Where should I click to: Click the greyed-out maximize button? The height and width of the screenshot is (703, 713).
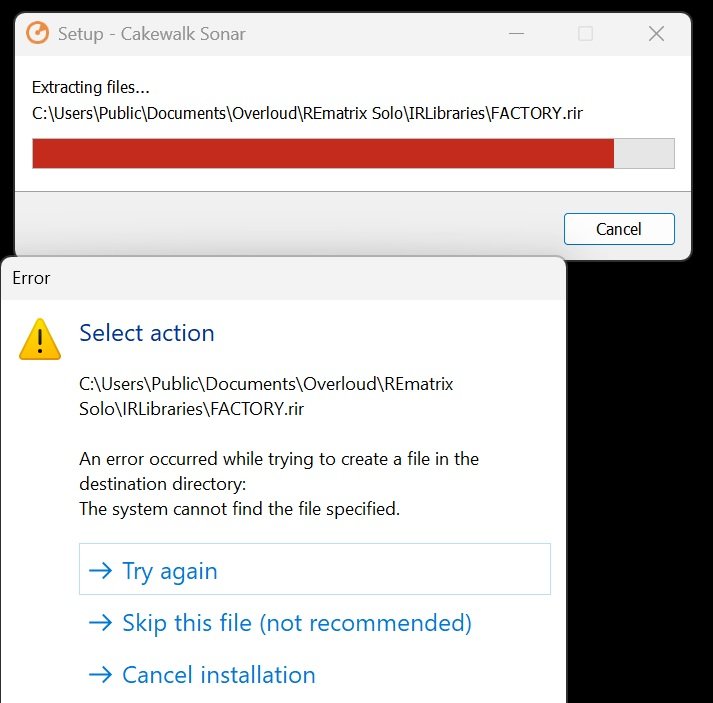click(585, 33)
